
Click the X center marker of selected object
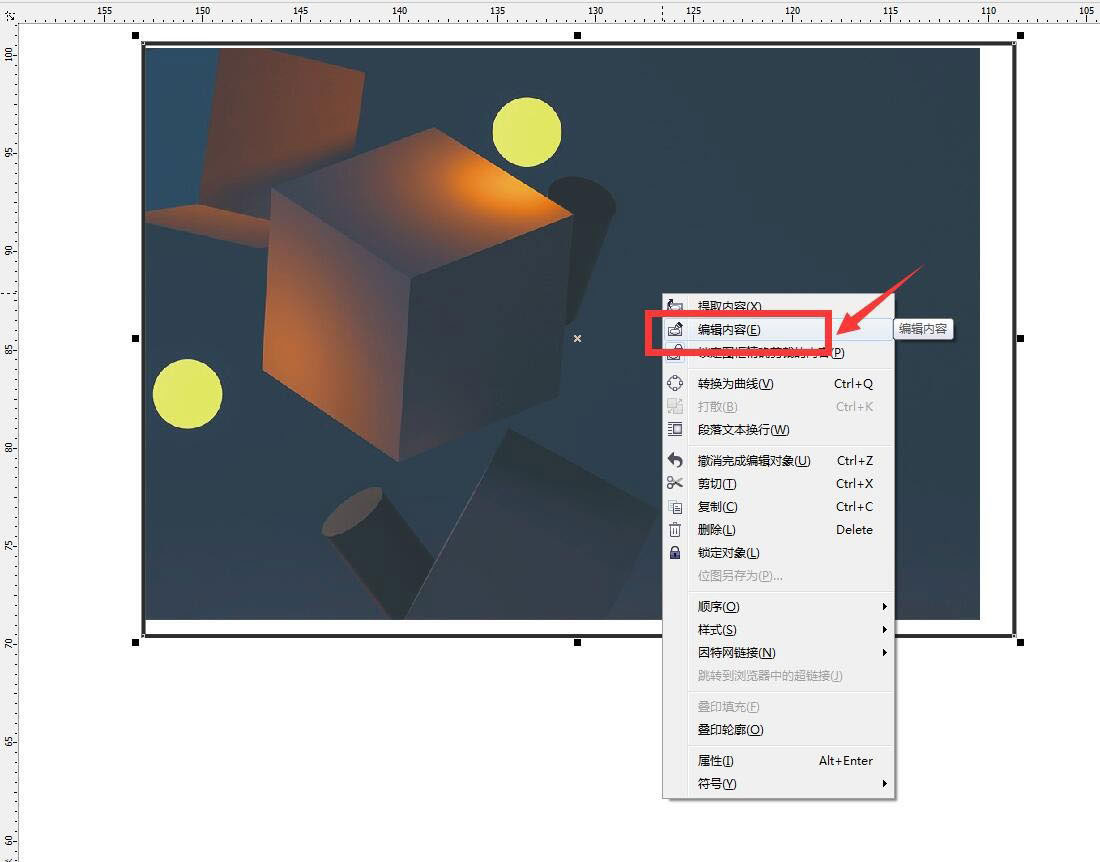tap(577, 339)
